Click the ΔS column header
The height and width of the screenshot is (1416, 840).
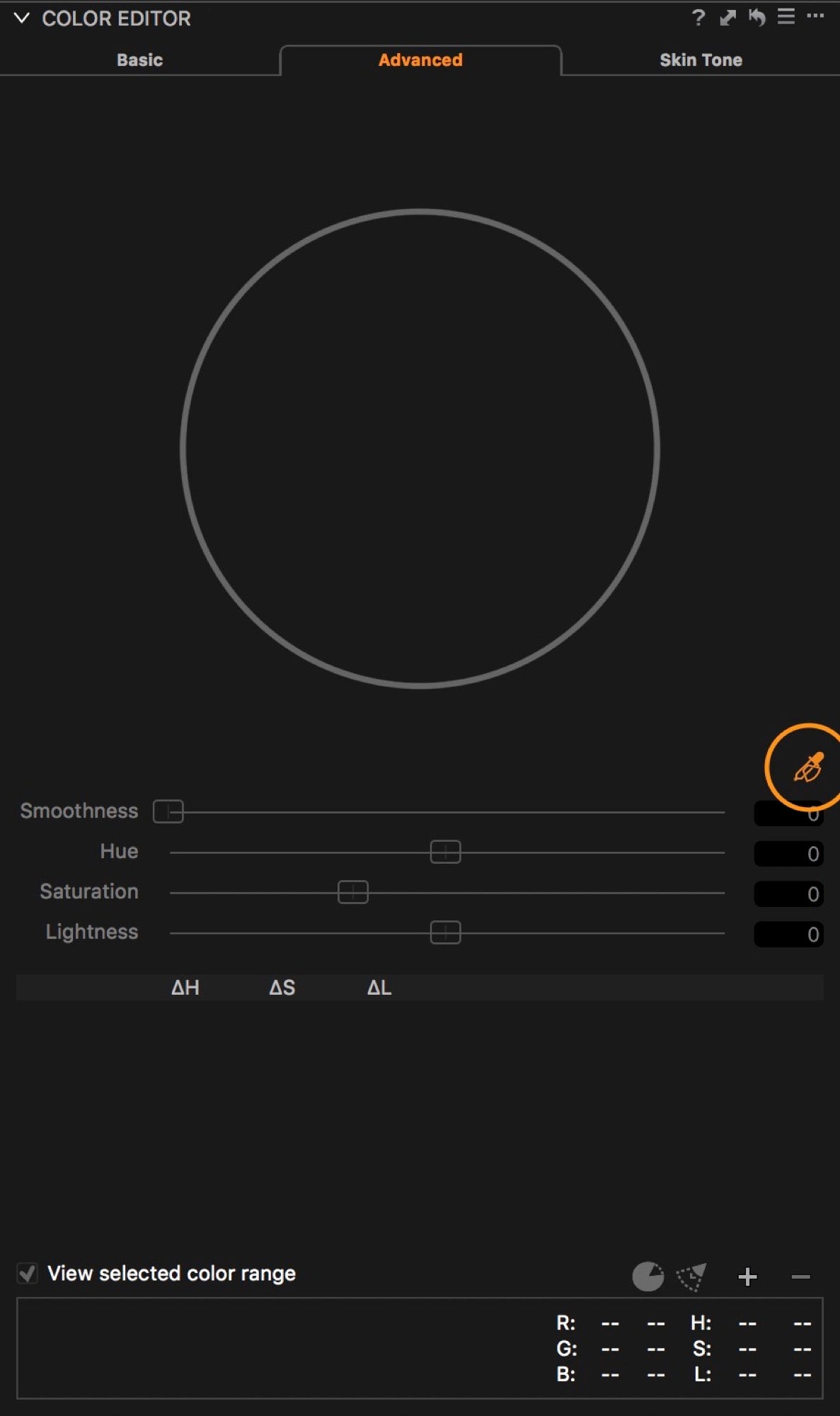(282, 987)
